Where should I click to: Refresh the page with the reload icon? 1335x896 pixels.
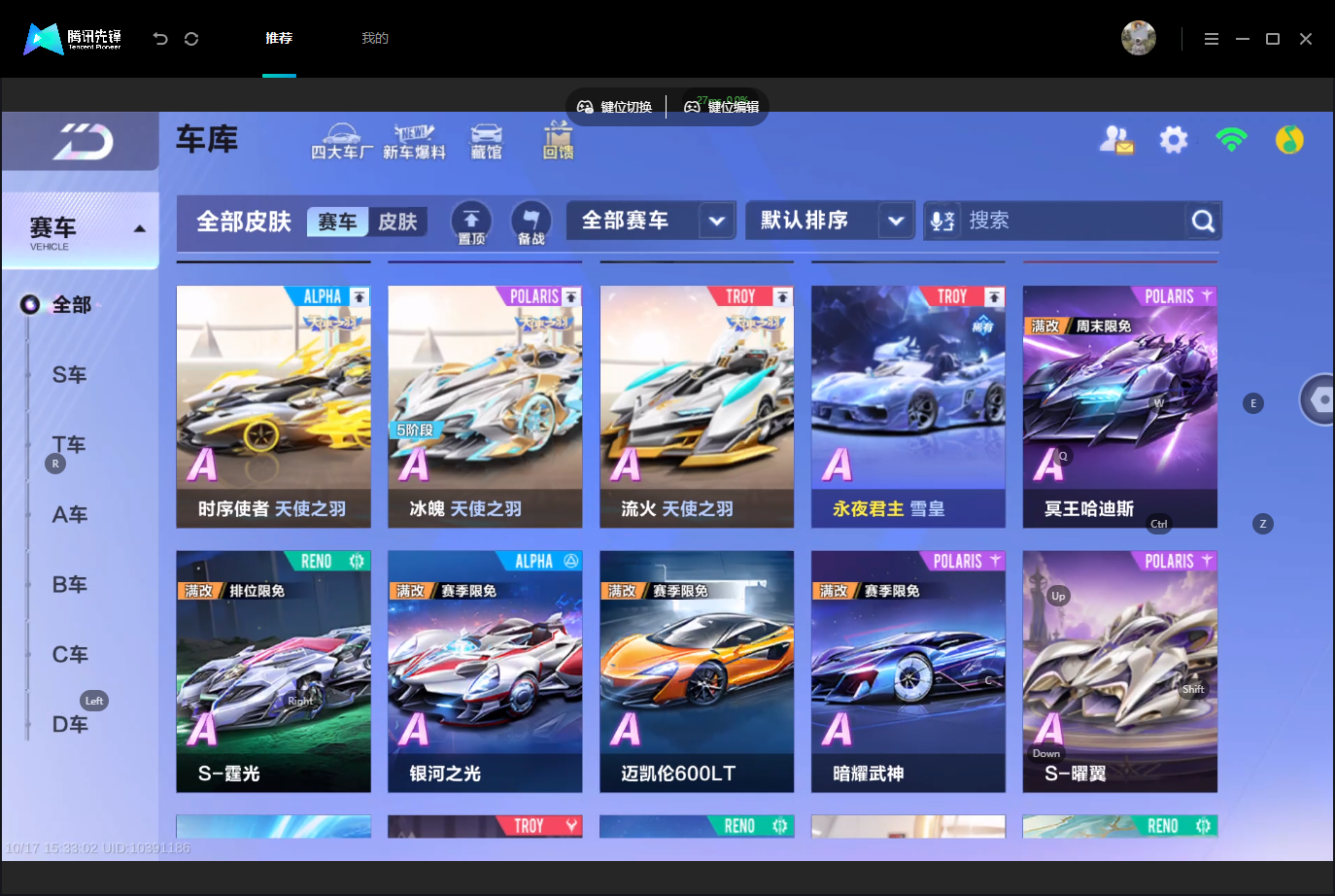(191, 39)
